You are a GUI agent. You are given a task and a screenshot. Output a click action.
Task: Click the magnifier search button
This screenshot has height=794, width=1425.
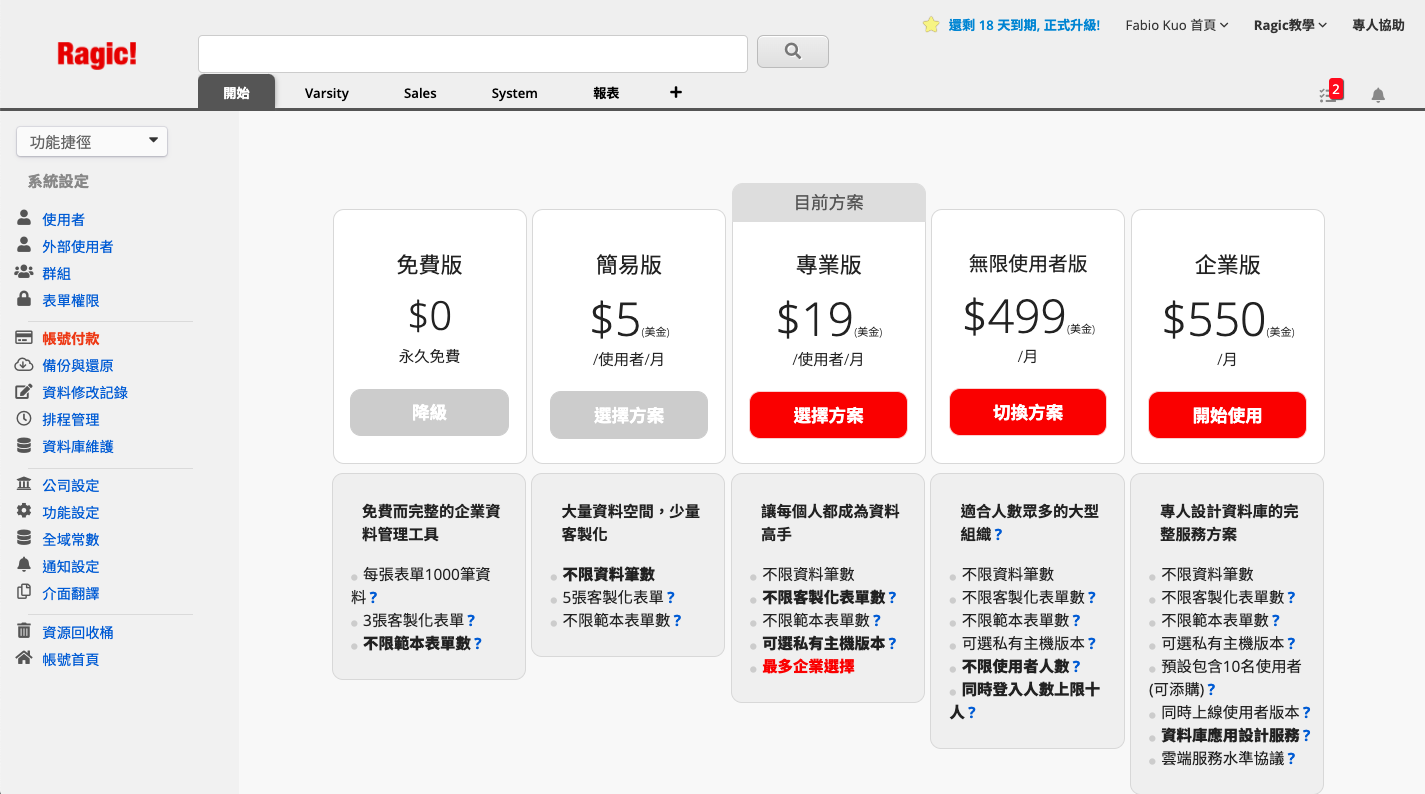click(793, 51)
